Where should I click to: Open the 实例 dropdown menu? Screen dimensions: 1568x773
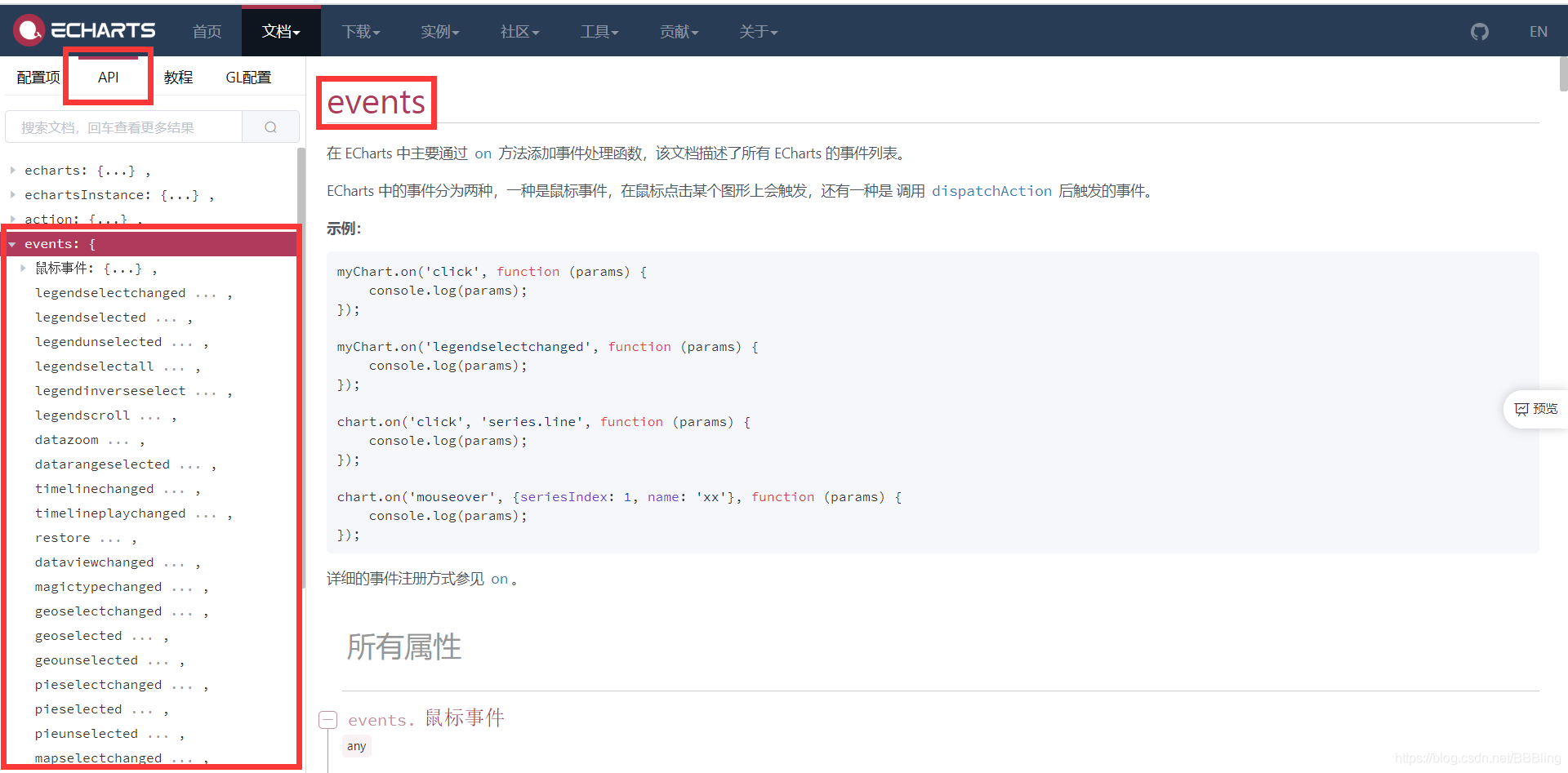pyautogui.click(x=440, y=32)
